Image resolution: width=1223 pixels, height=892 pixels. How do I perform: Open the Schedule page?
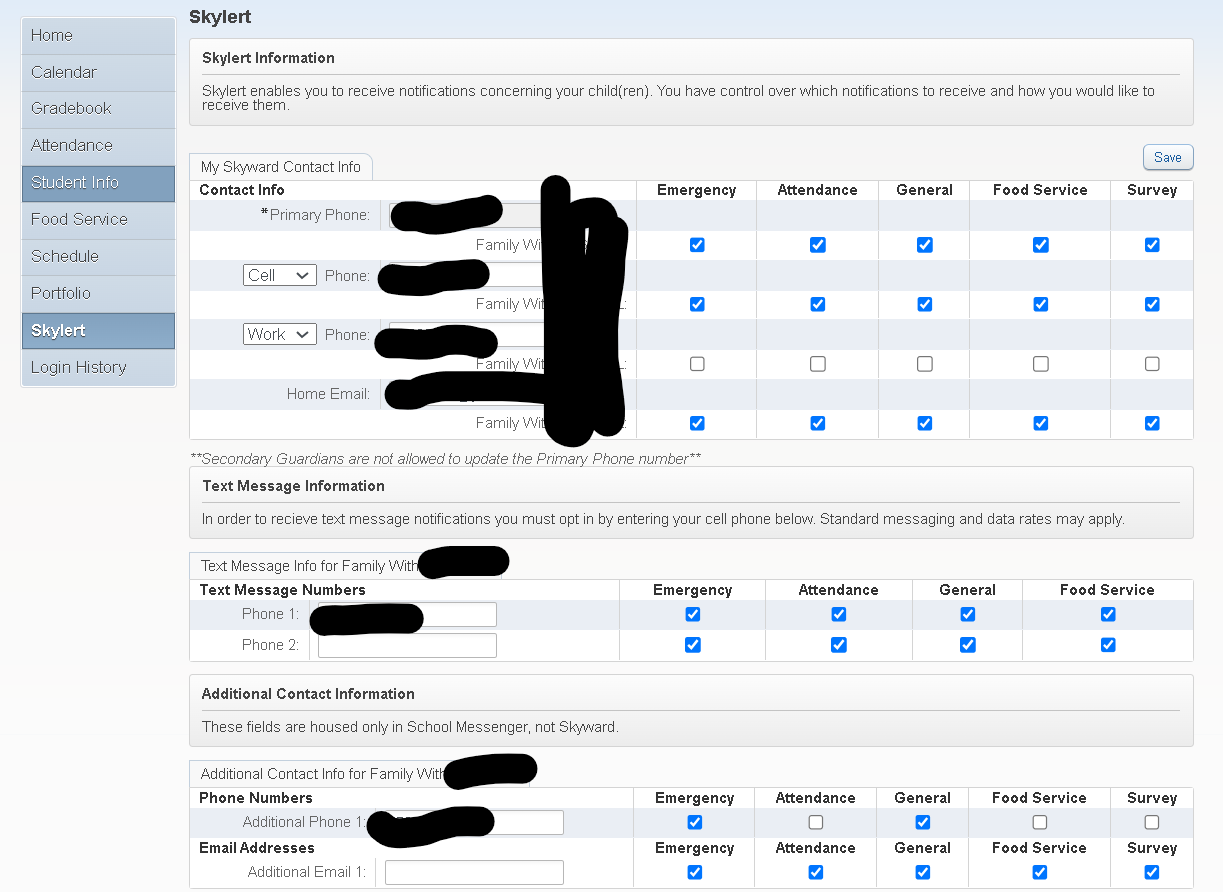pyautogui.click(x=98, y=256)
